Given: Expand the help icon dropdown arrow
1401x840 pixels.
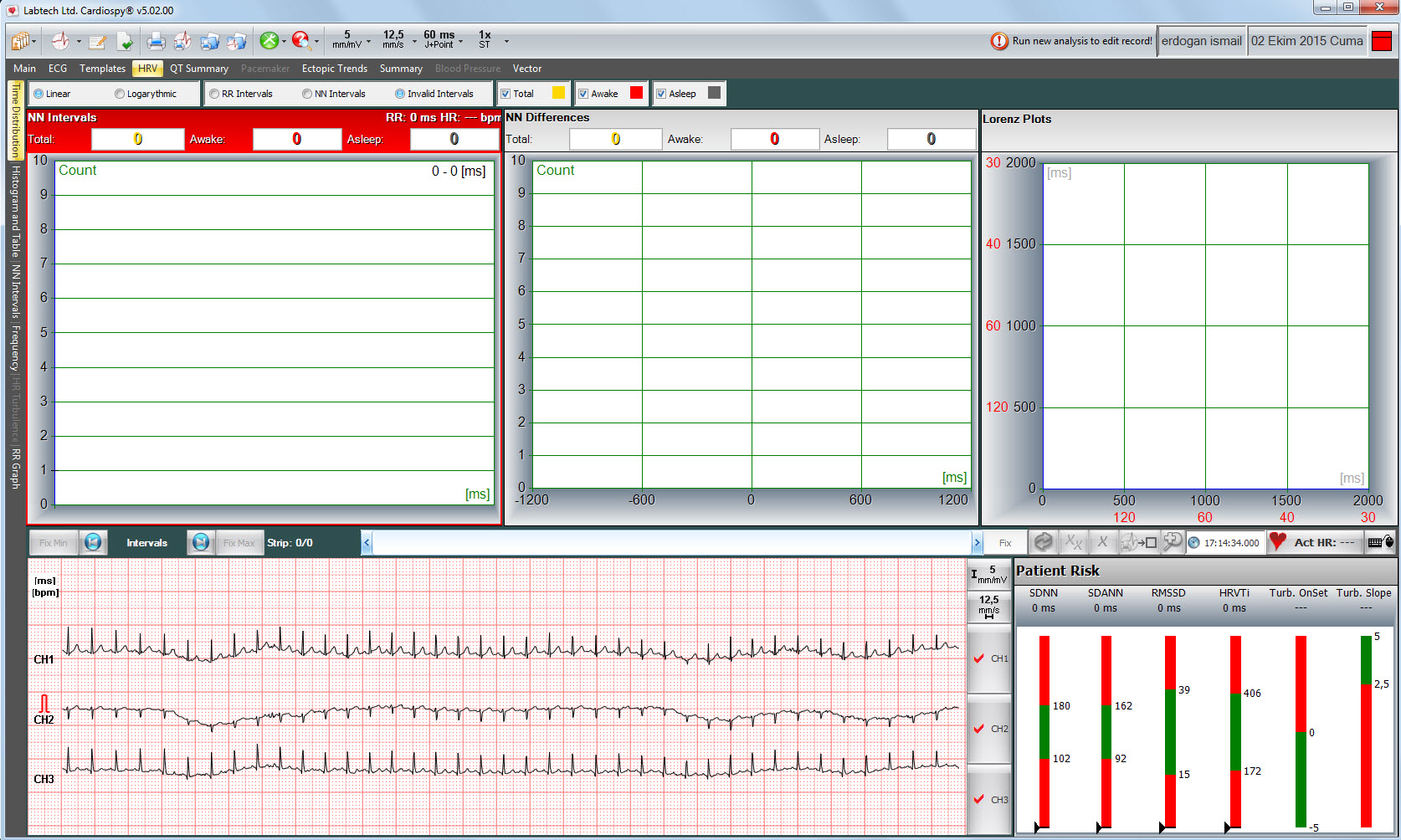Looking at the screenshot, I should [316, 41].
